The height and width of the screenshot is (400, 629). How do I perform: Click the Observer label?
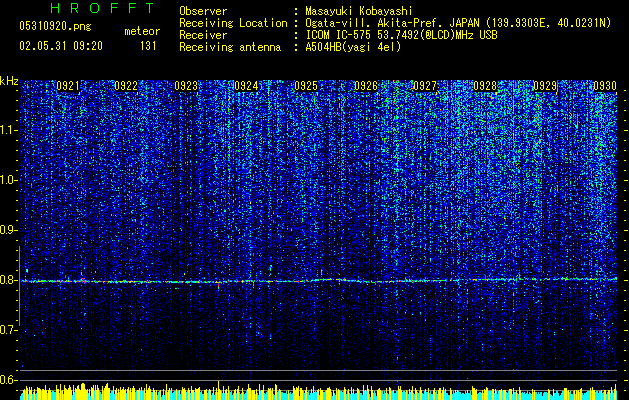pyautogui.click(x=203, y=11)
